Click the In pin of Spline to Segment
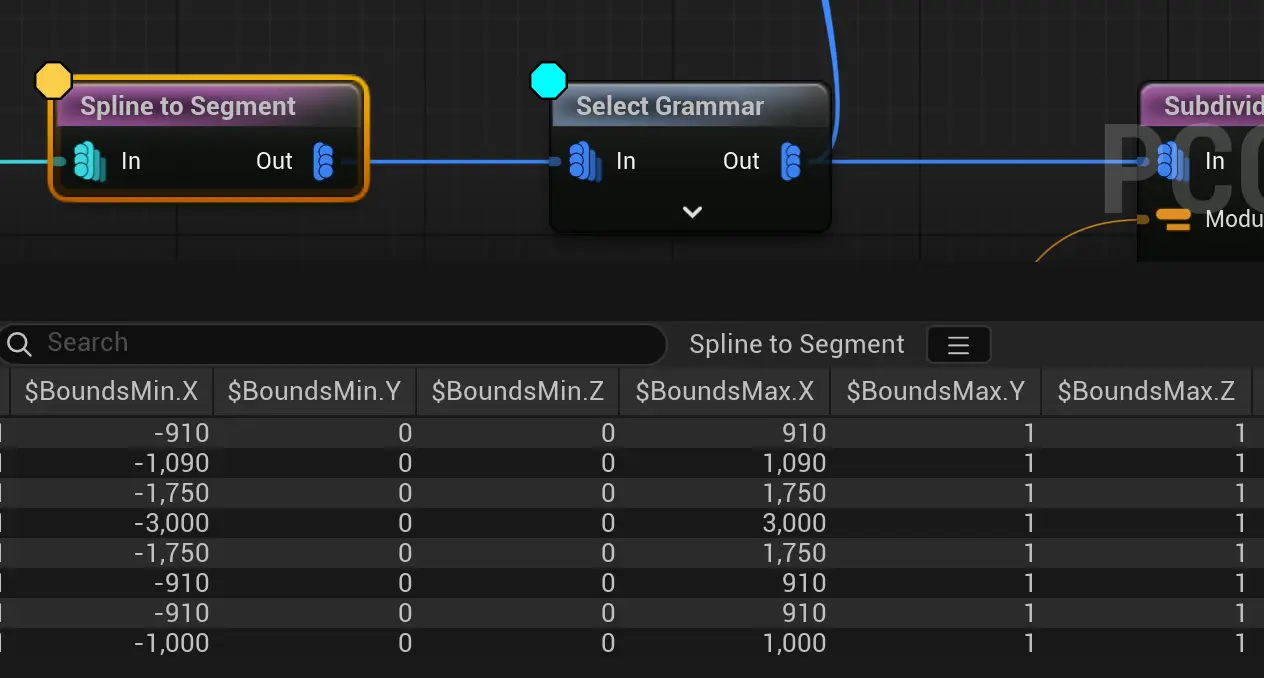 [x=89, y=161]
